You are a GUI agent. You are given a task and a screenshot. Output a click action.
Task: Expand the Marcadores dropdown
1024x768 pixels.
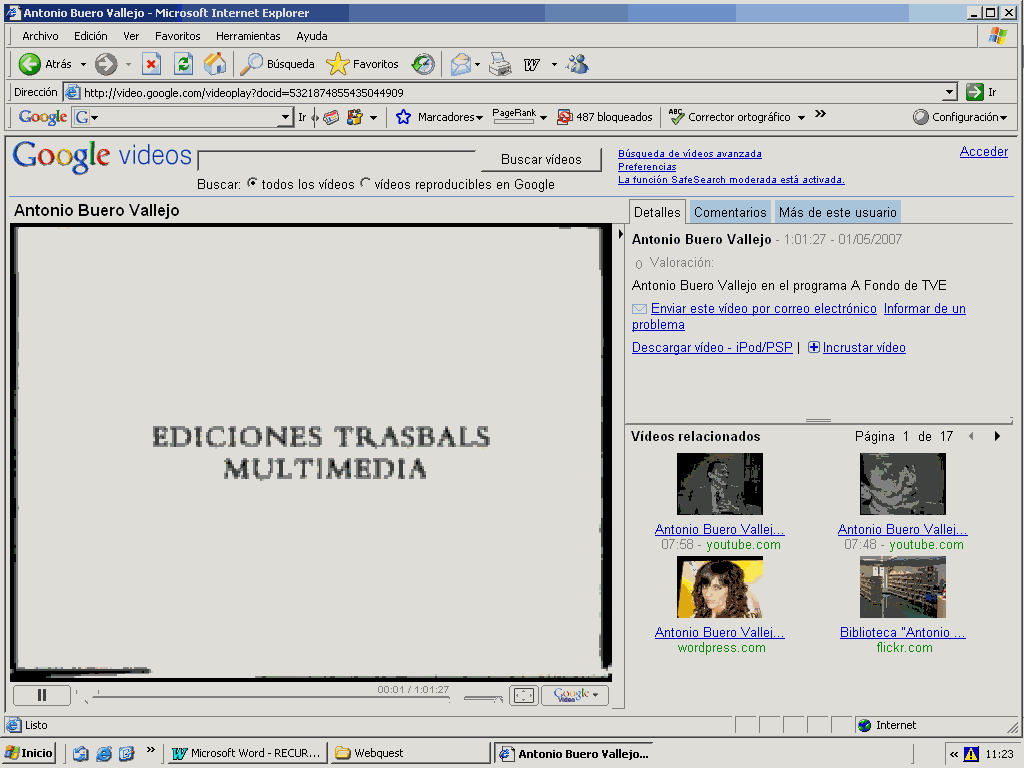479,118
